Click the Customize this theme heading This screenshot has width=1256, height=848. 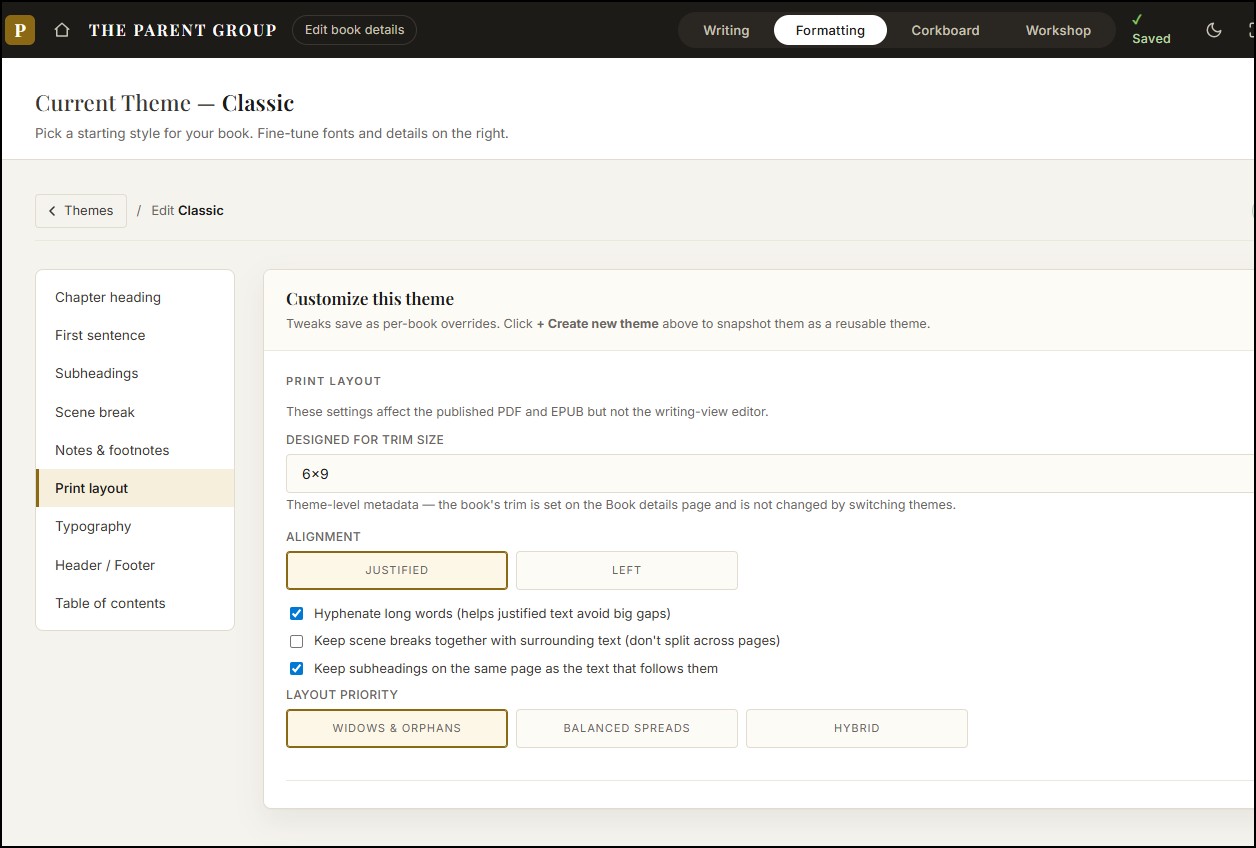370,299
